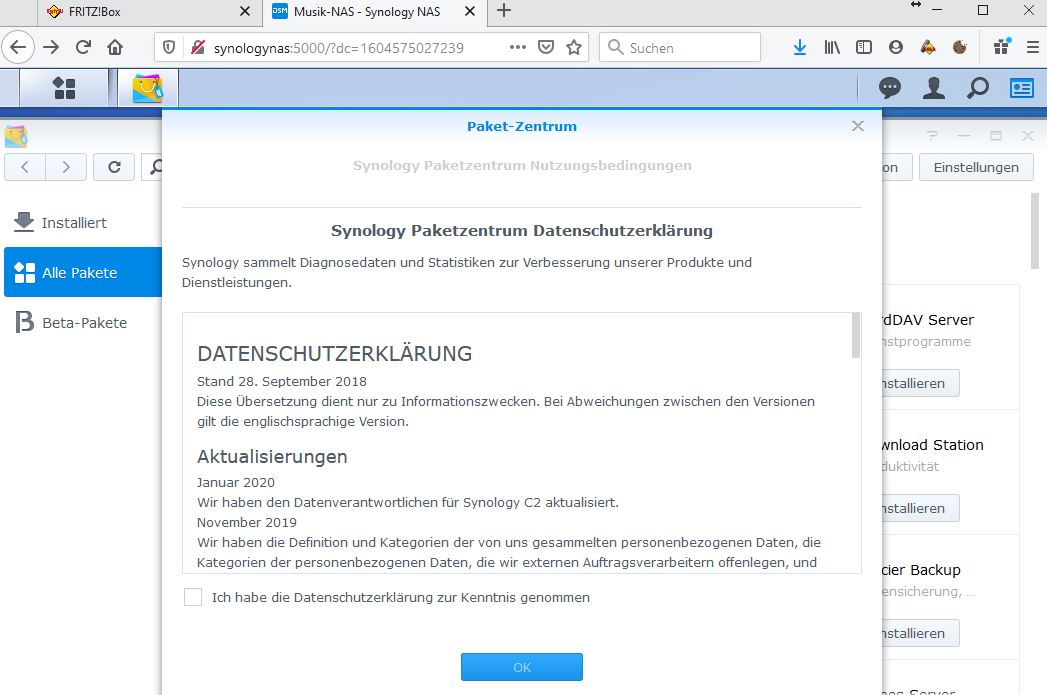Open the Einstellungen button
The height and width of the screenshot is (695, 1047).
pos(976,167)
